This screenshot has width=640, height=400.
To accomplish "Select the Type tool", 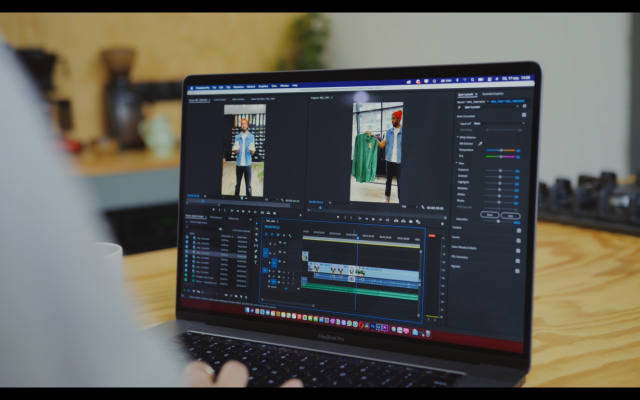I will point(256,262).
